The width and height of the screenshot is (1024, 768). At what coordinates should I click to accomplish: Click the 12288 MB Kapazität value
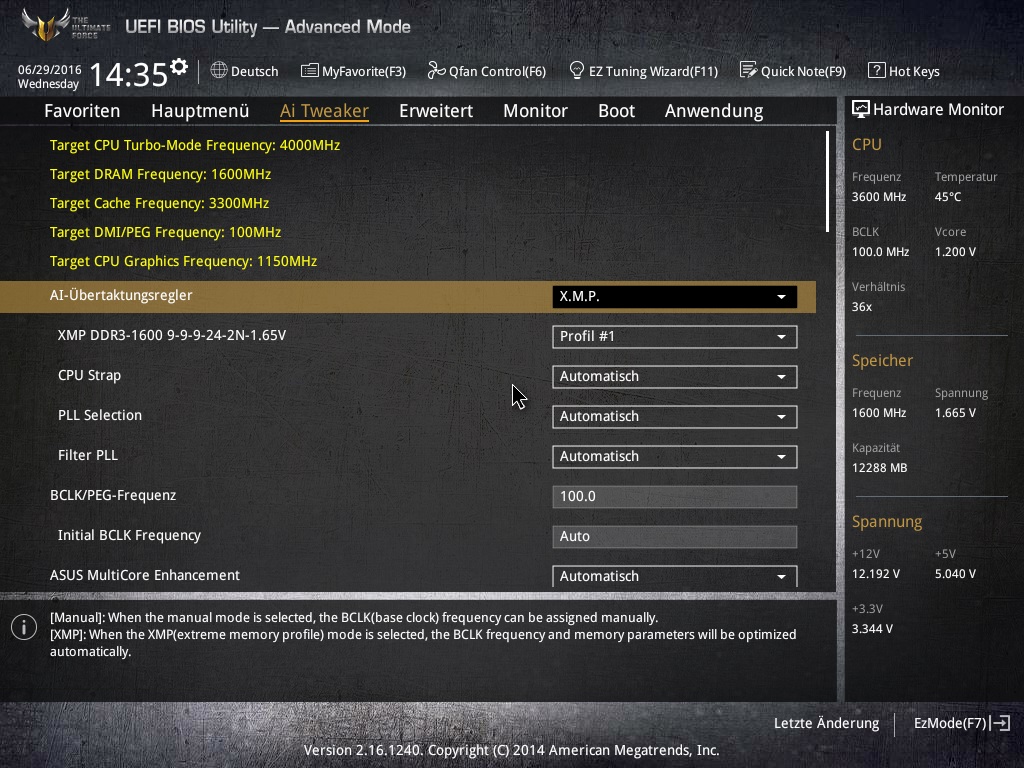tap(879, 468)
